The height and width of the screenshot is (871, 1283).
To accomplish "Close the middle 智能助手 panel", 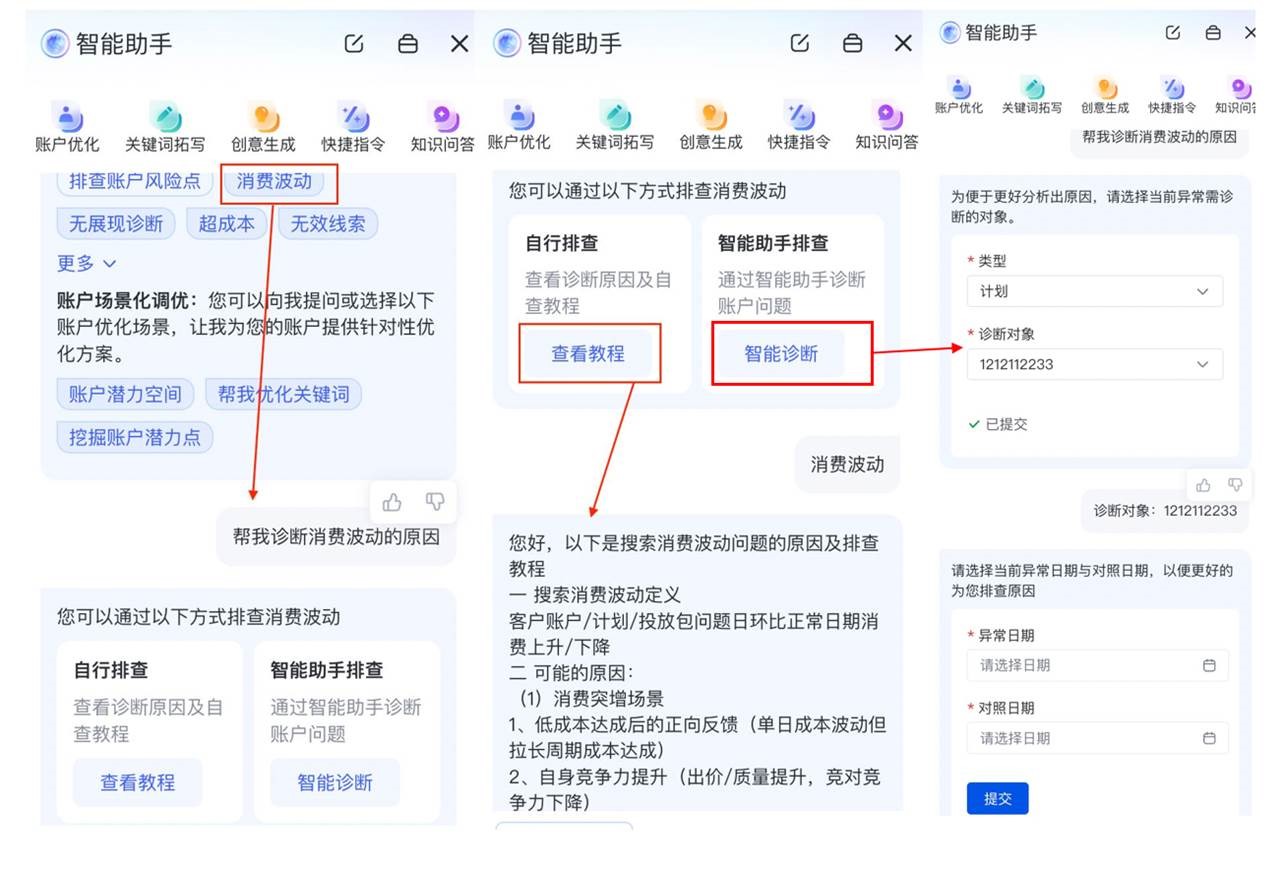I will 903,43.
